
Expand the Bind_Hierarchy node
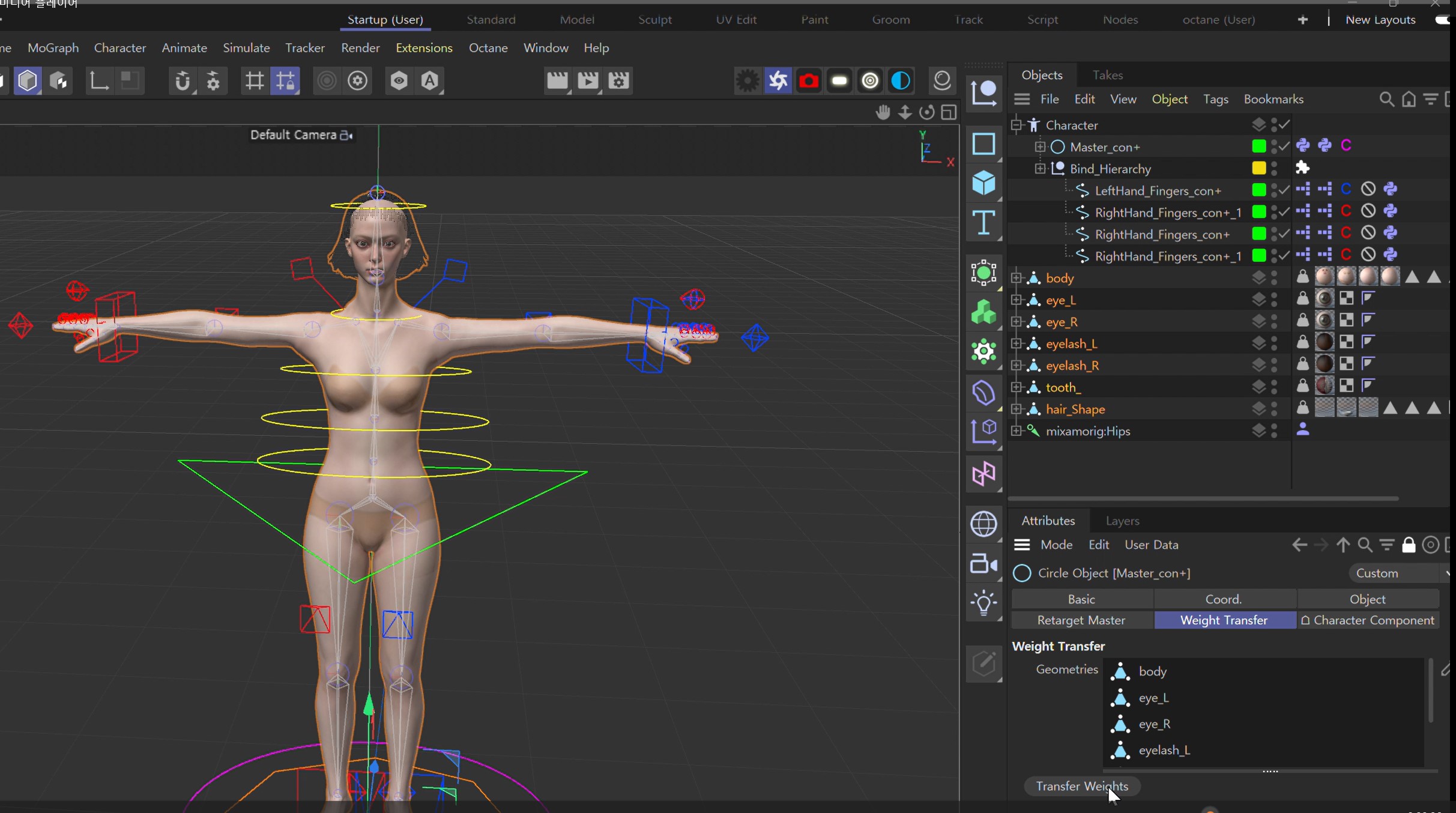[x=1040, y=169]
